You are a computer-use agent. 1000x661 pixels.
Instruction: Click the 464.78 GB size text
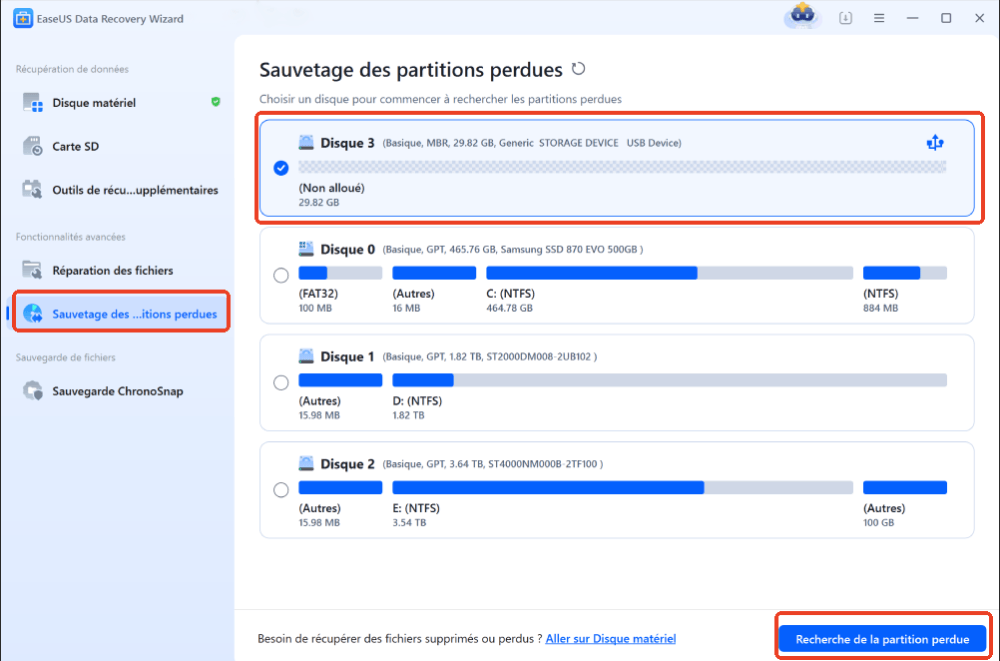coord(509,308)
